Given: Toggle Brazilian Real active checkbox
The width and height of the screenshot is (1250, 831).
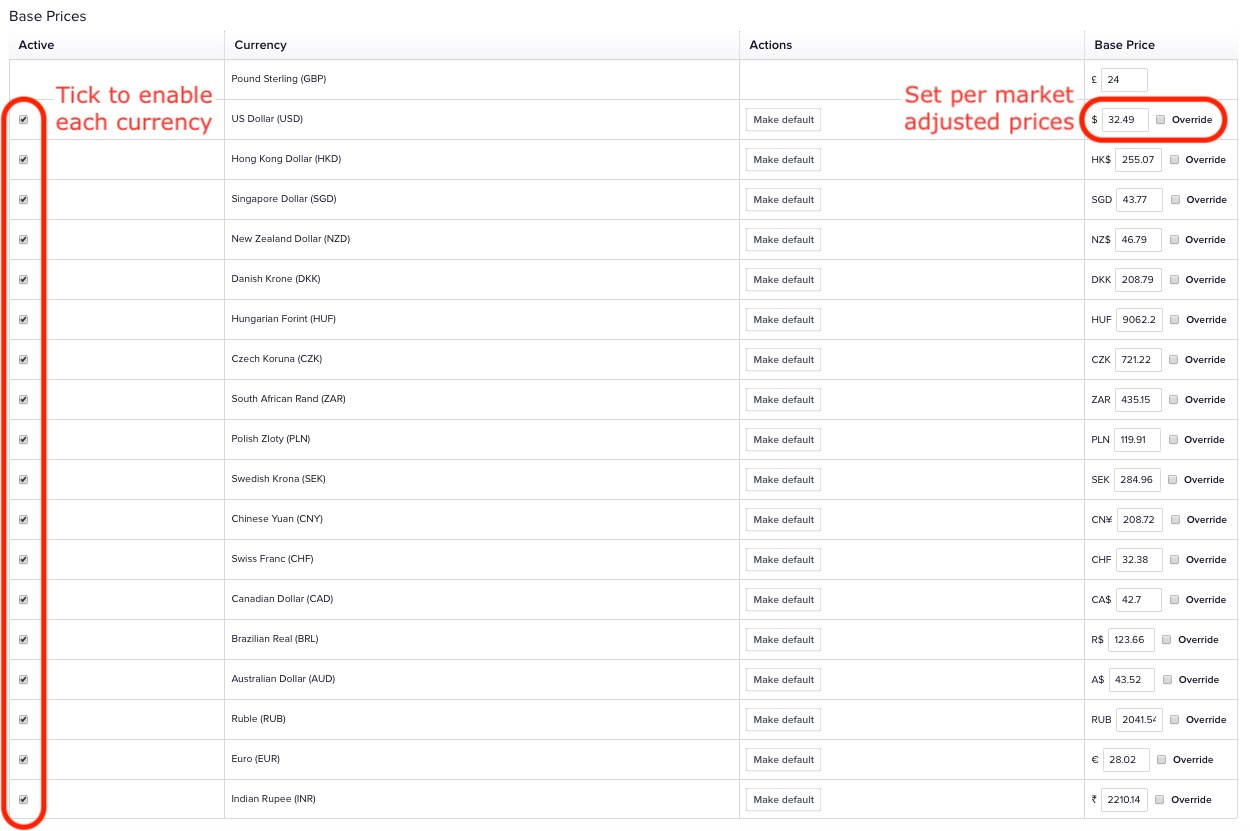Looking at the screenshot, I should coord(23,640).
